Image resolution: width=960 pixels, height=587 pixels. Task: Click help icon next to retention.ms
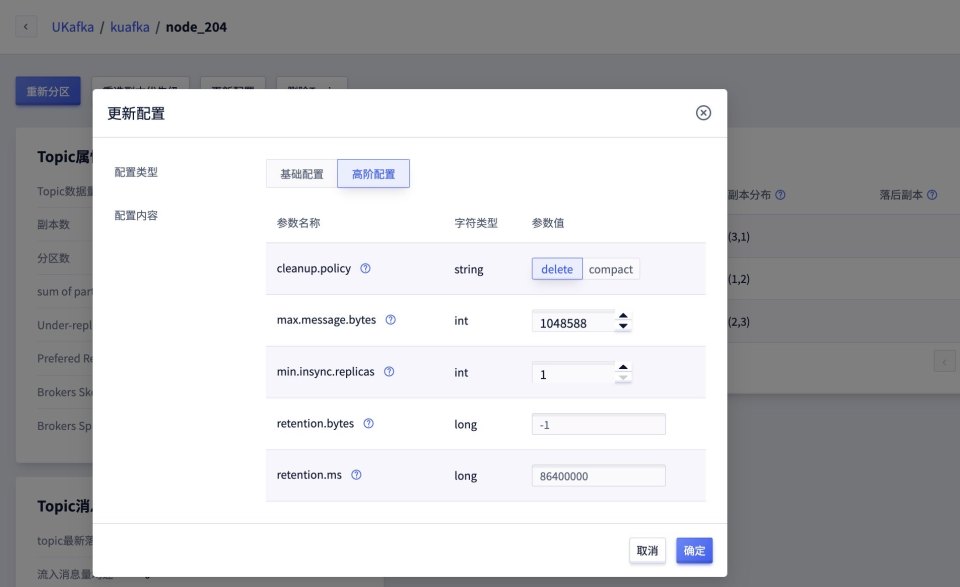356,476
